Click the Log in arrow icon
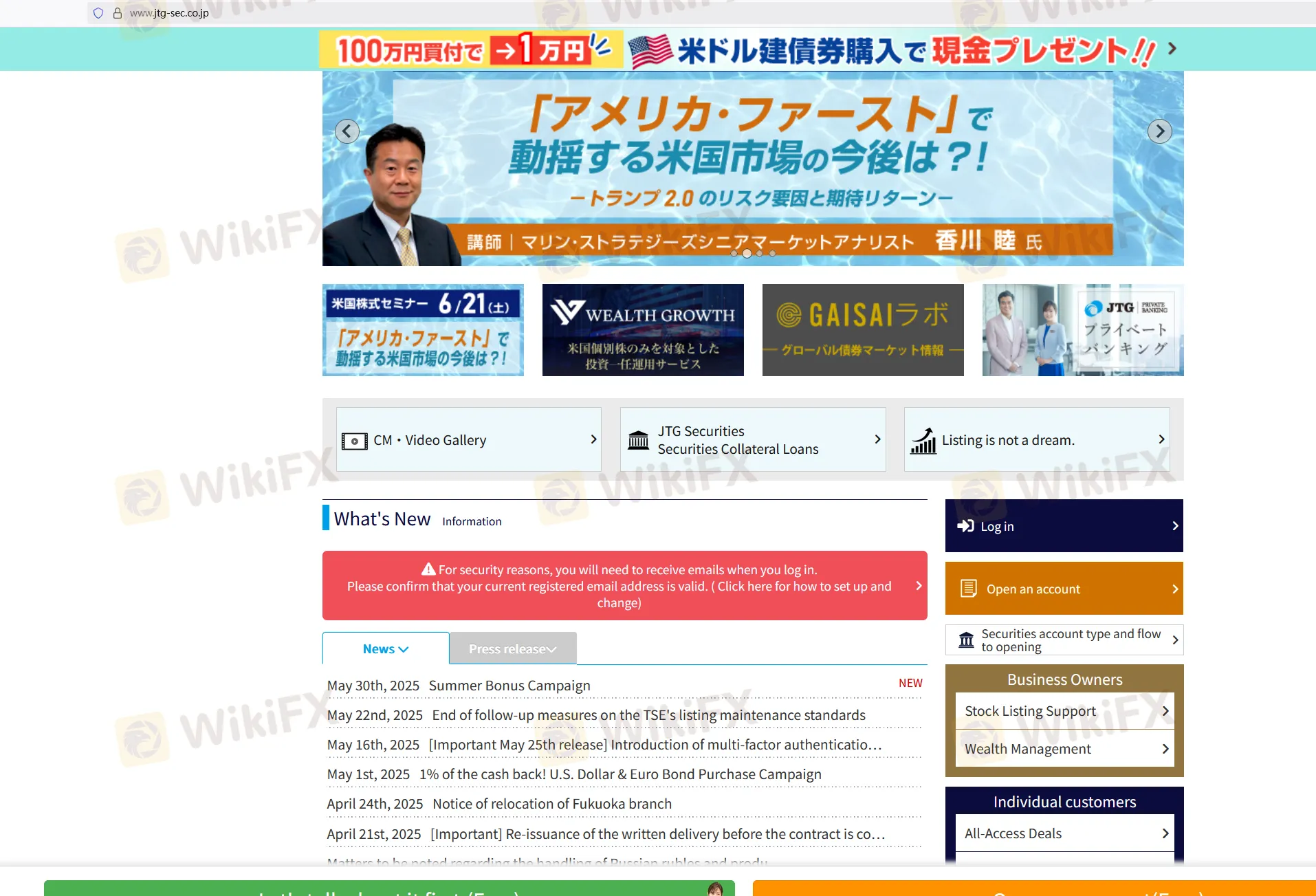 (966, 526)
